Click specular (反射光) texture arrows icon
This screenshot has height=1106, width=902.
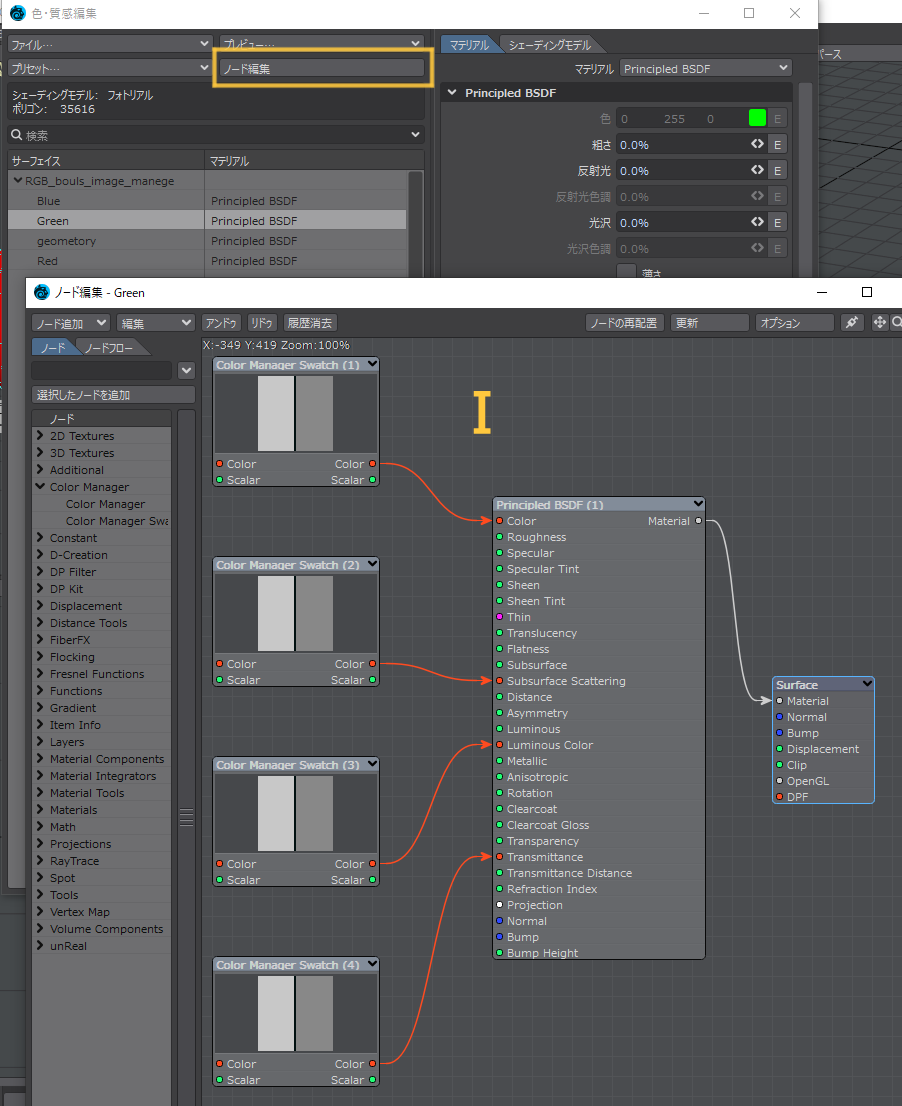[757, 170]
